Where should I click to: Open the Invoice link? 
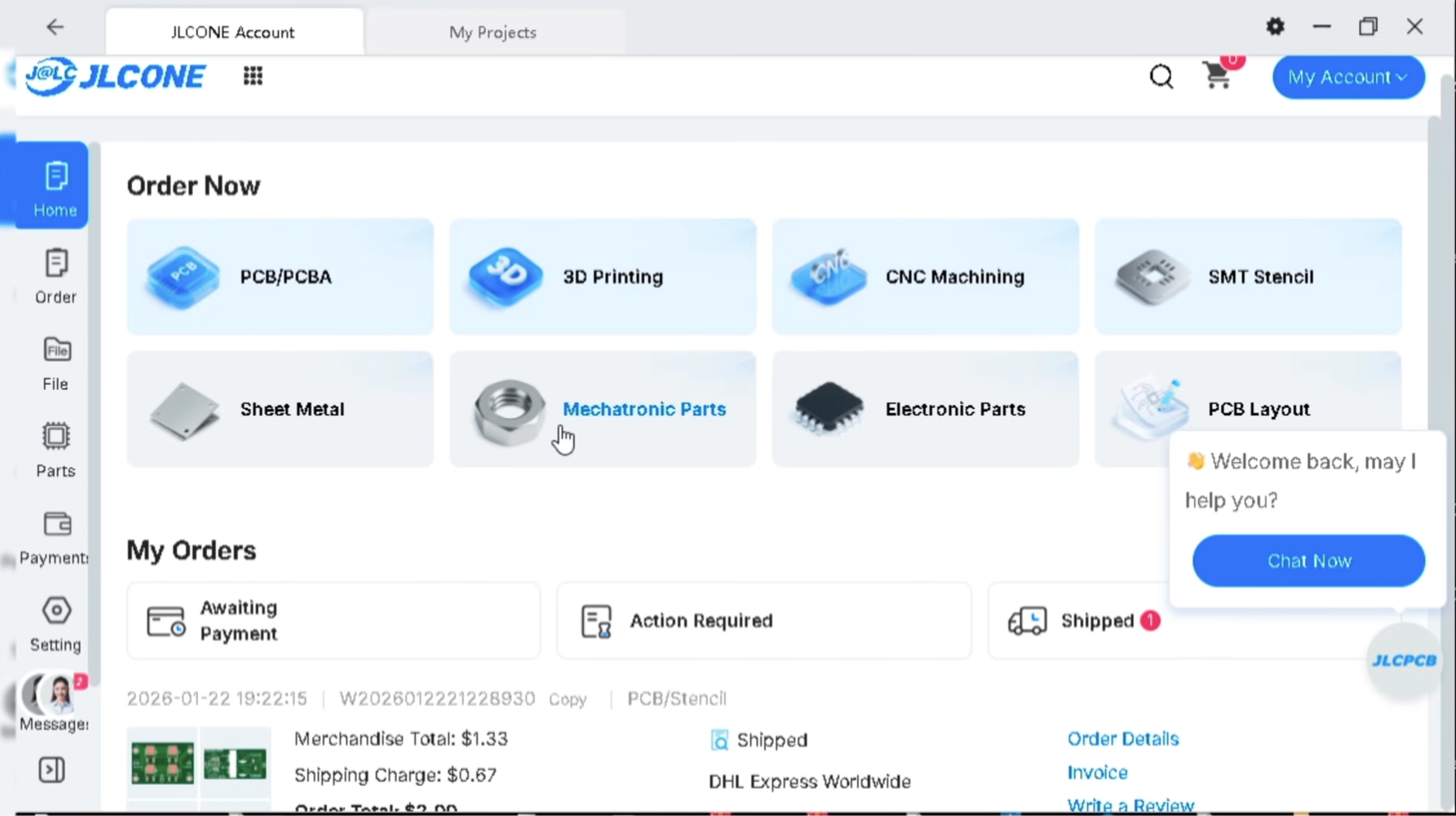click(1098, 772)
